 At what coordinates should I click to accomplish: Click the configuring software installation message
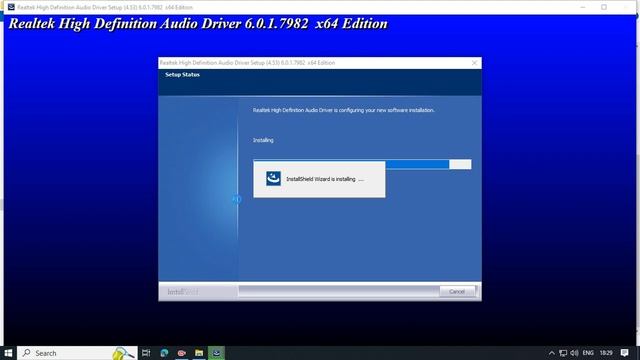343,110
